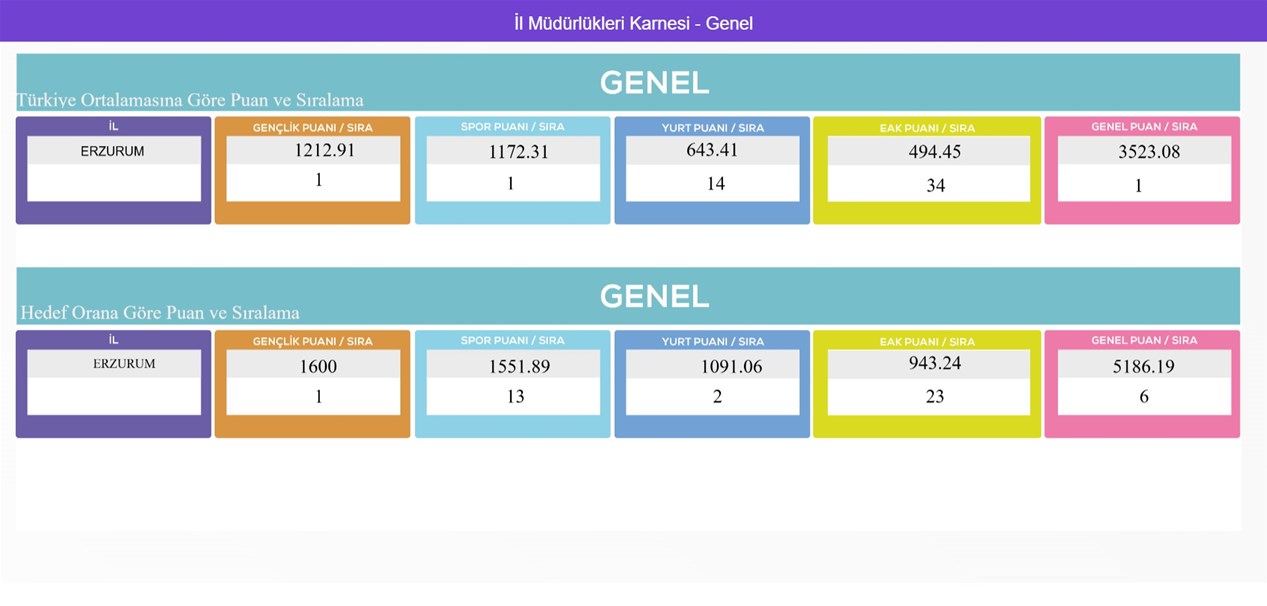Select the Spor score value 1551.89
The height and width of the screenshot is (606, 1267).
coord(519,366)
